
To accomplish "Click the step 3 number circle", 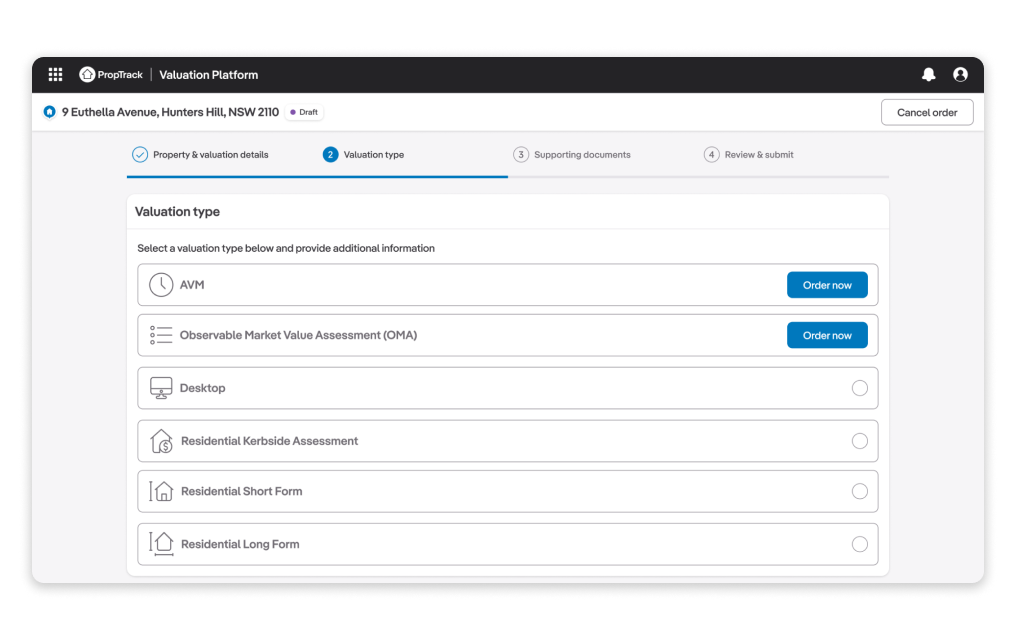I will (521, 155).
